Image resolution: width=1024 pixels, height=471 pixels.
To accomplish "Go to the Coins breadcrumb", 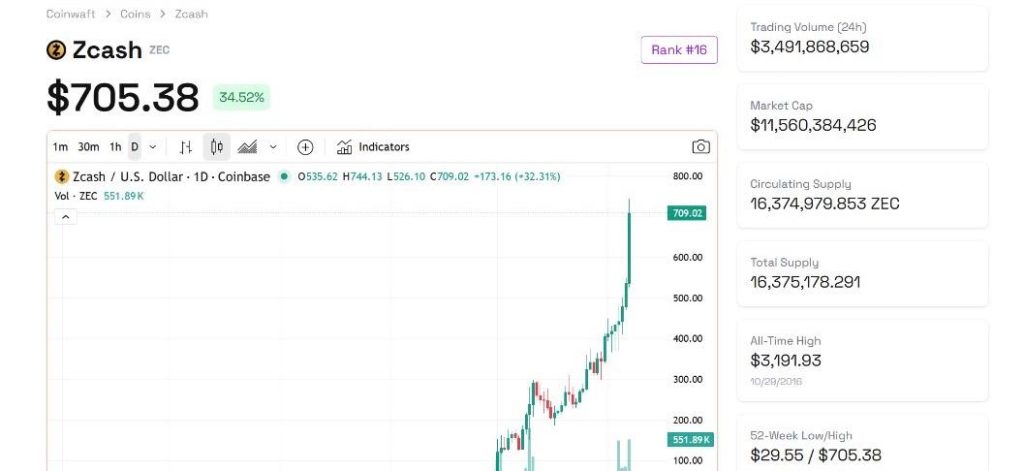I will 135,14.
